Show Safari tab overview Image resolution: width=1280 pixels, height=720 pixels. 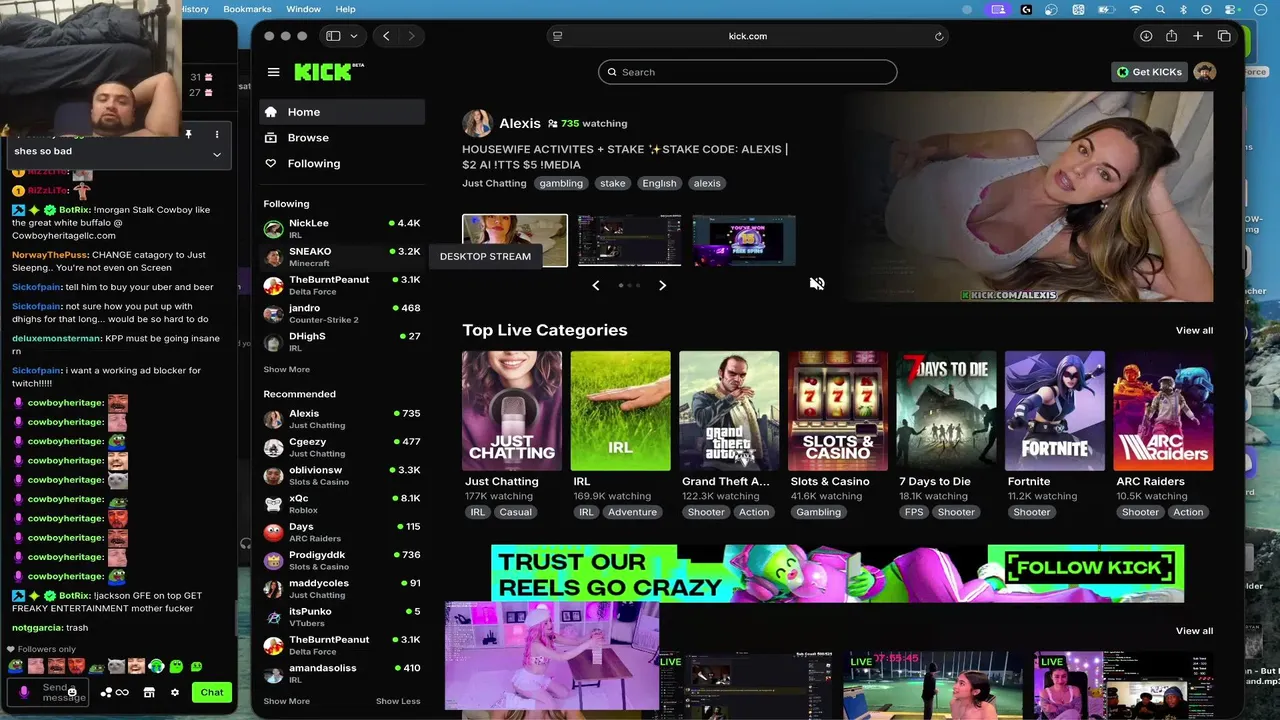pyautogui.click(x=1224, y=36)
